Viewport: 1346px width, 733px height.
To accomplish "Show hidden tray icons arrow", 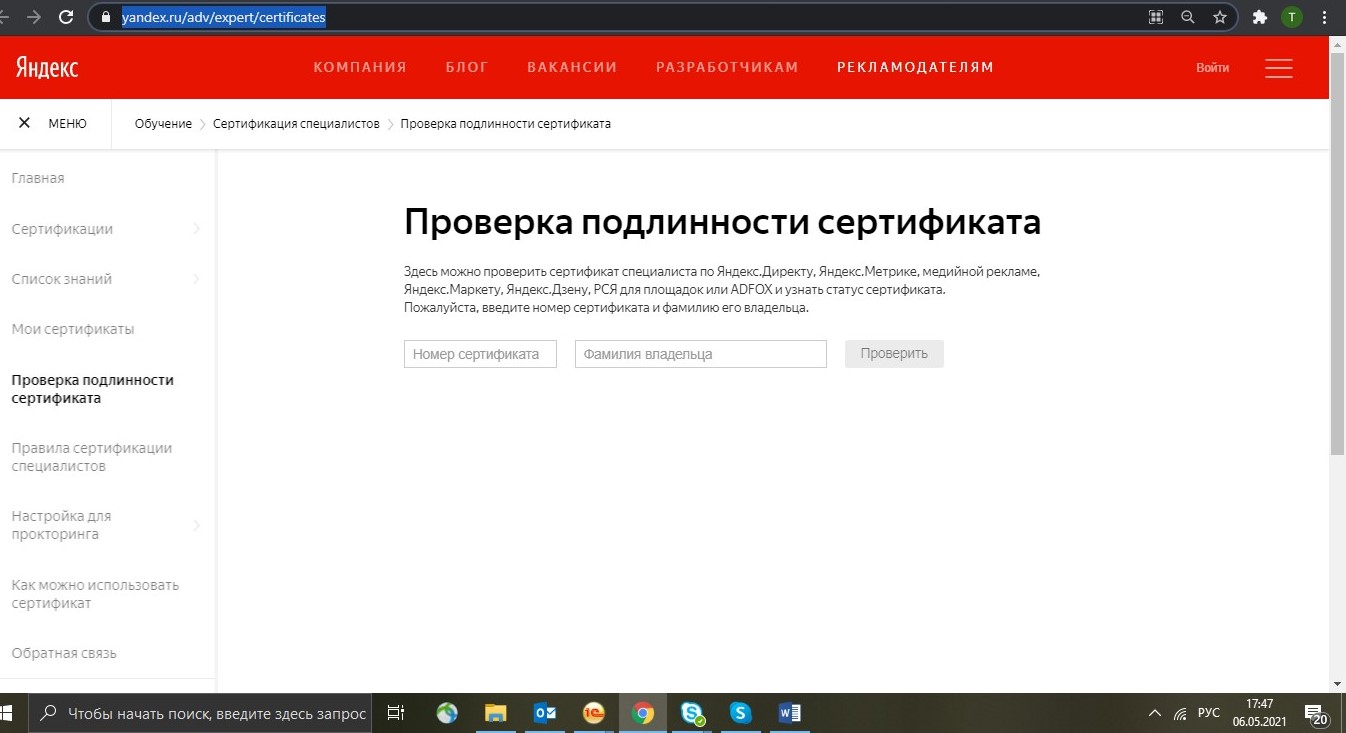I will pos(1155,713).
